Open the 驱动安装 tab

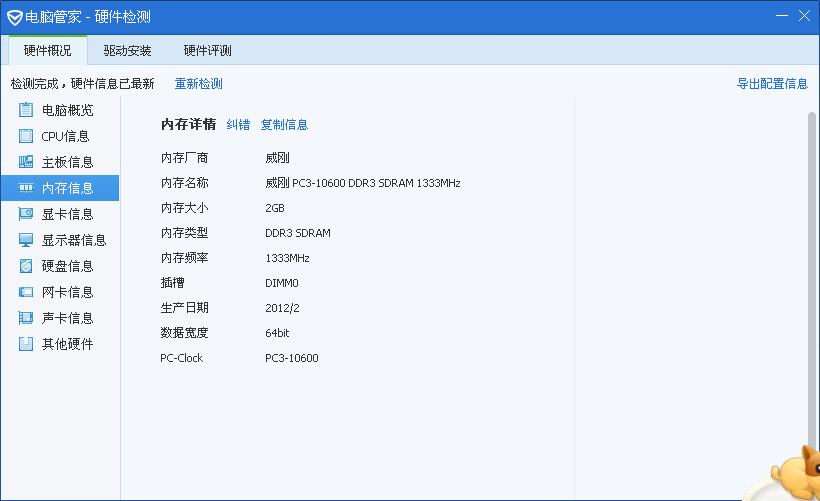click(127, 51)
